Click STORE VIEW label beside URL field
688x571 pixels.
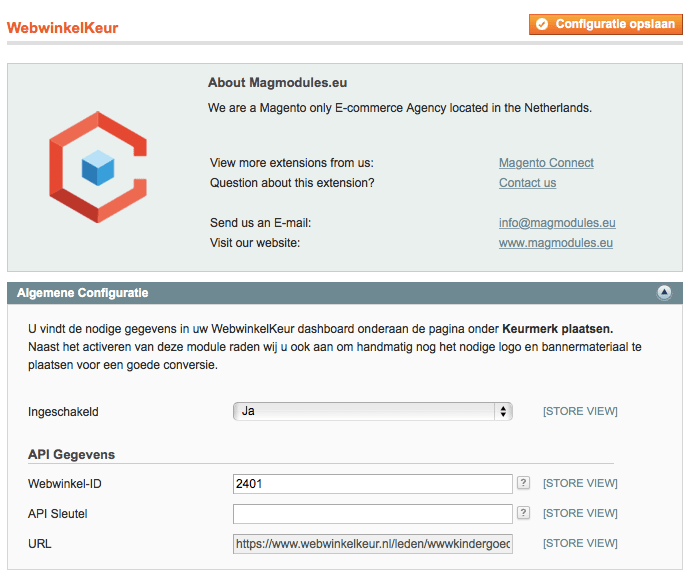pyautogui.click(x=580, y=543)
